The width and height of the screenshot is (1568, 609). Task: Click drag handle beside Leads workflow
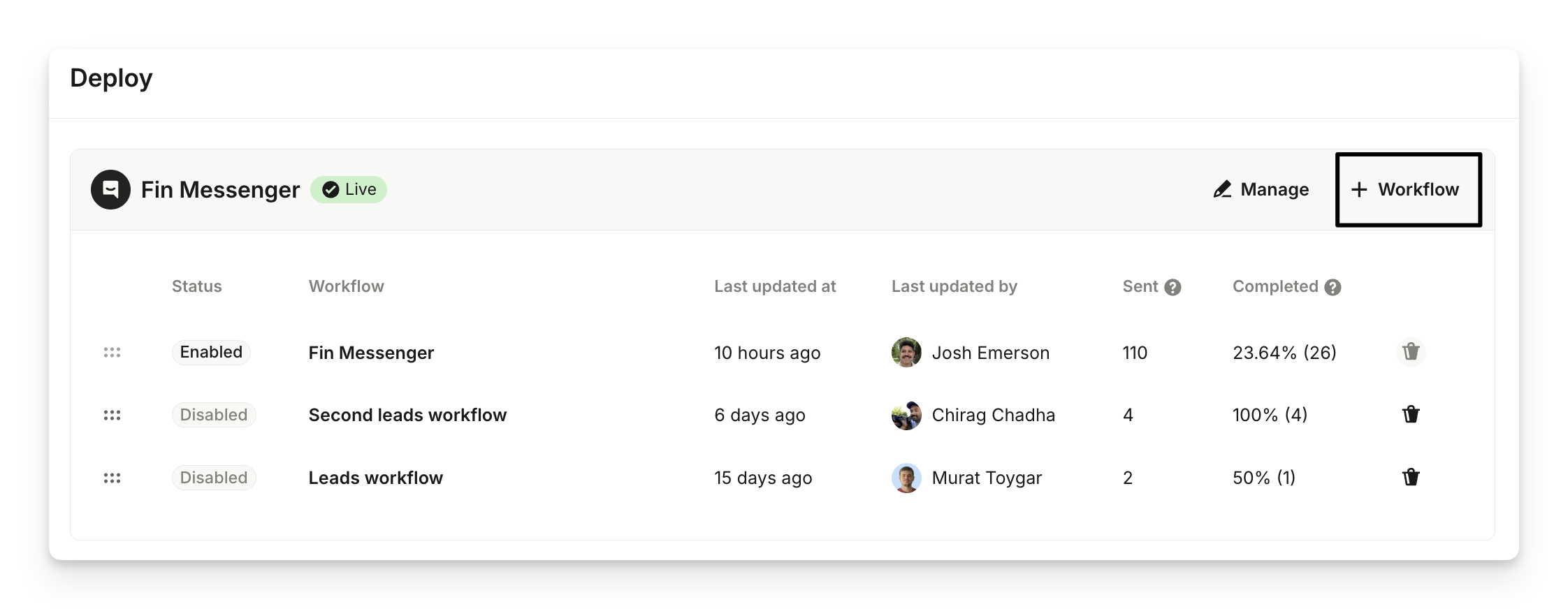[112, 478]
